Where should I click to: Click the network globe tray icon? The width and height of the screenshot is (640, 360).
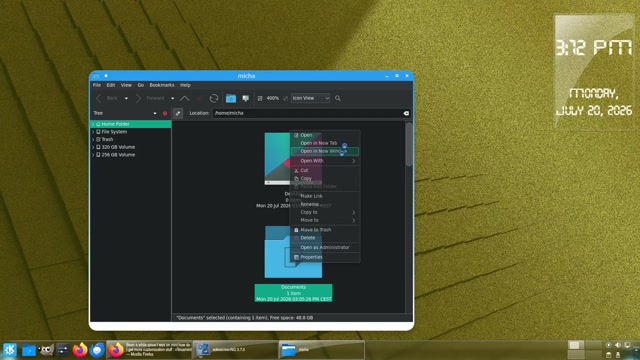[x=608, y=345]
